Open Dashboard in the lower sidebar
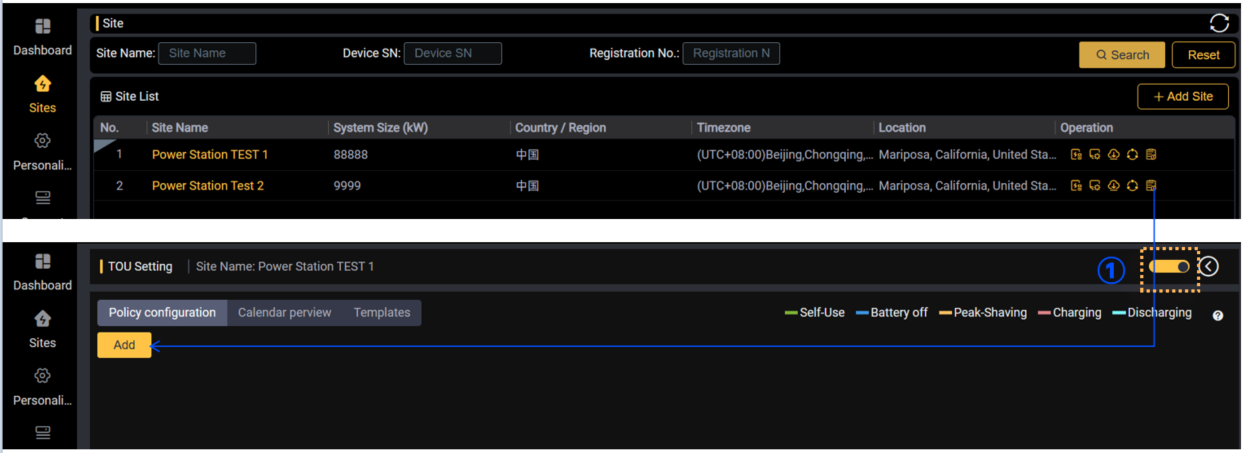1245x453 pixels. click(x=42, y=272)
